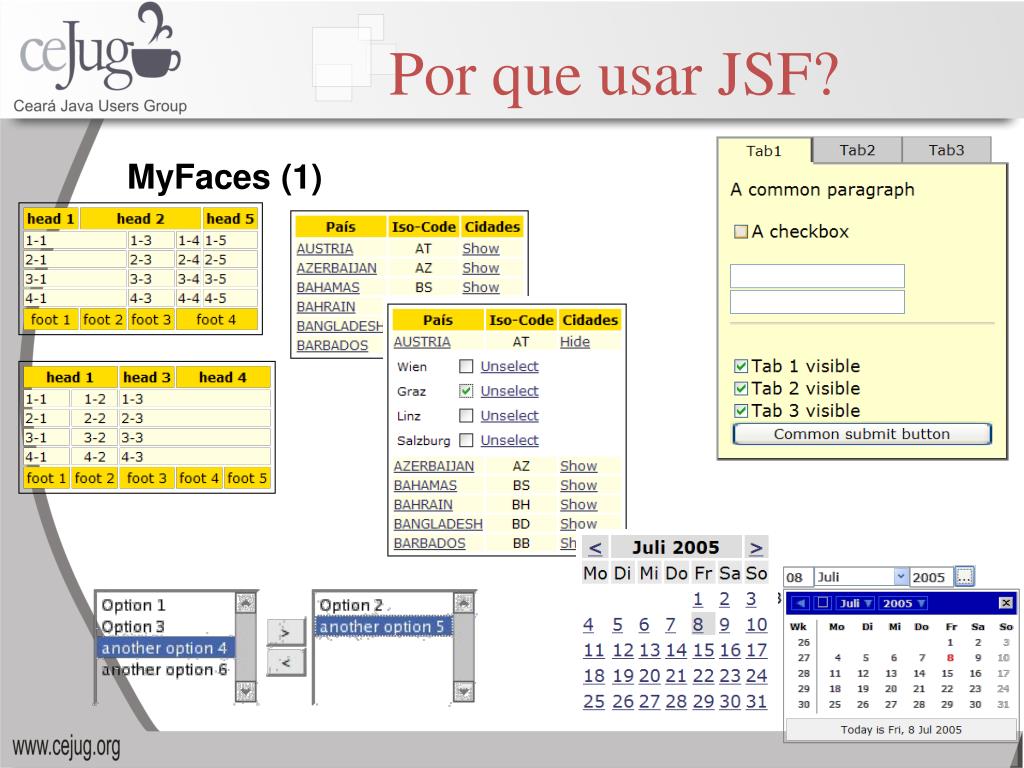Screen dimensions: 1024x768
Task: Click up scroll arrow of the Option 1 list
Action: coord(246,603)
